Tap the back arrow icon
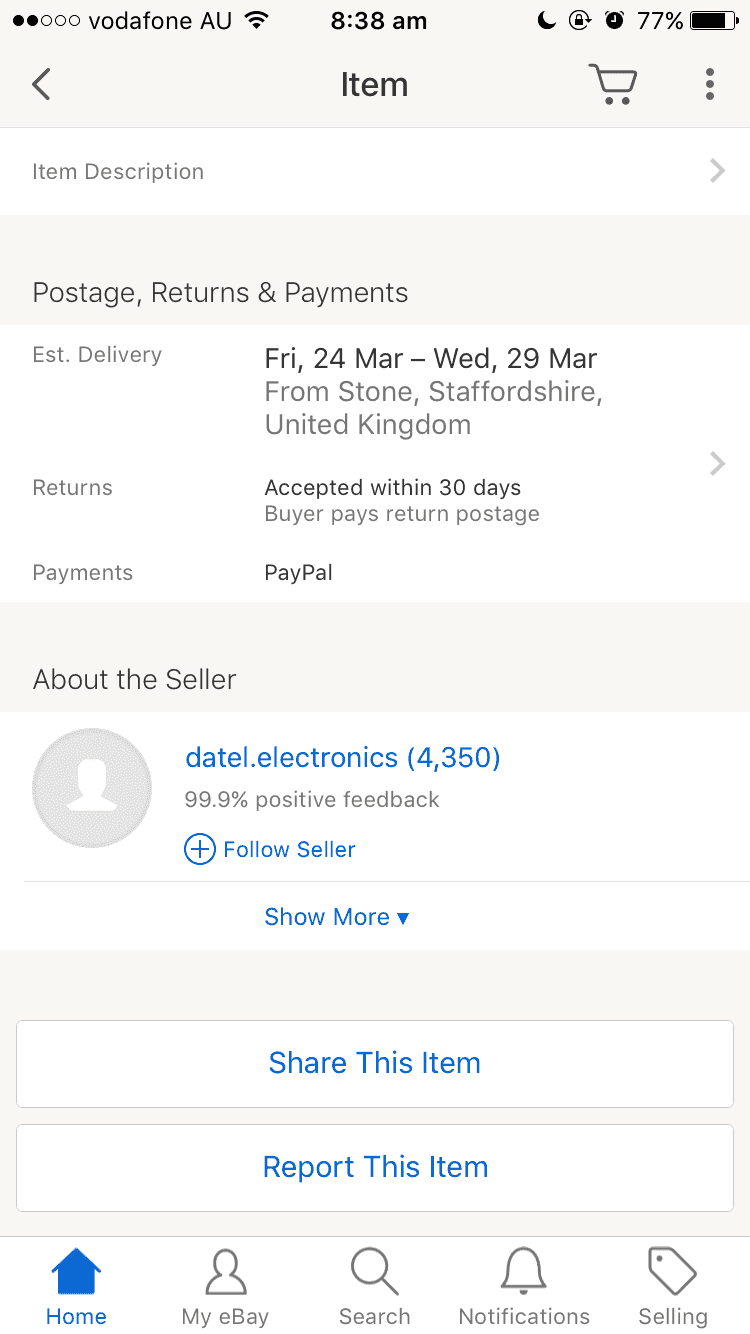The height and width of the screenshot is (1334, 750). tap(41, 85)
